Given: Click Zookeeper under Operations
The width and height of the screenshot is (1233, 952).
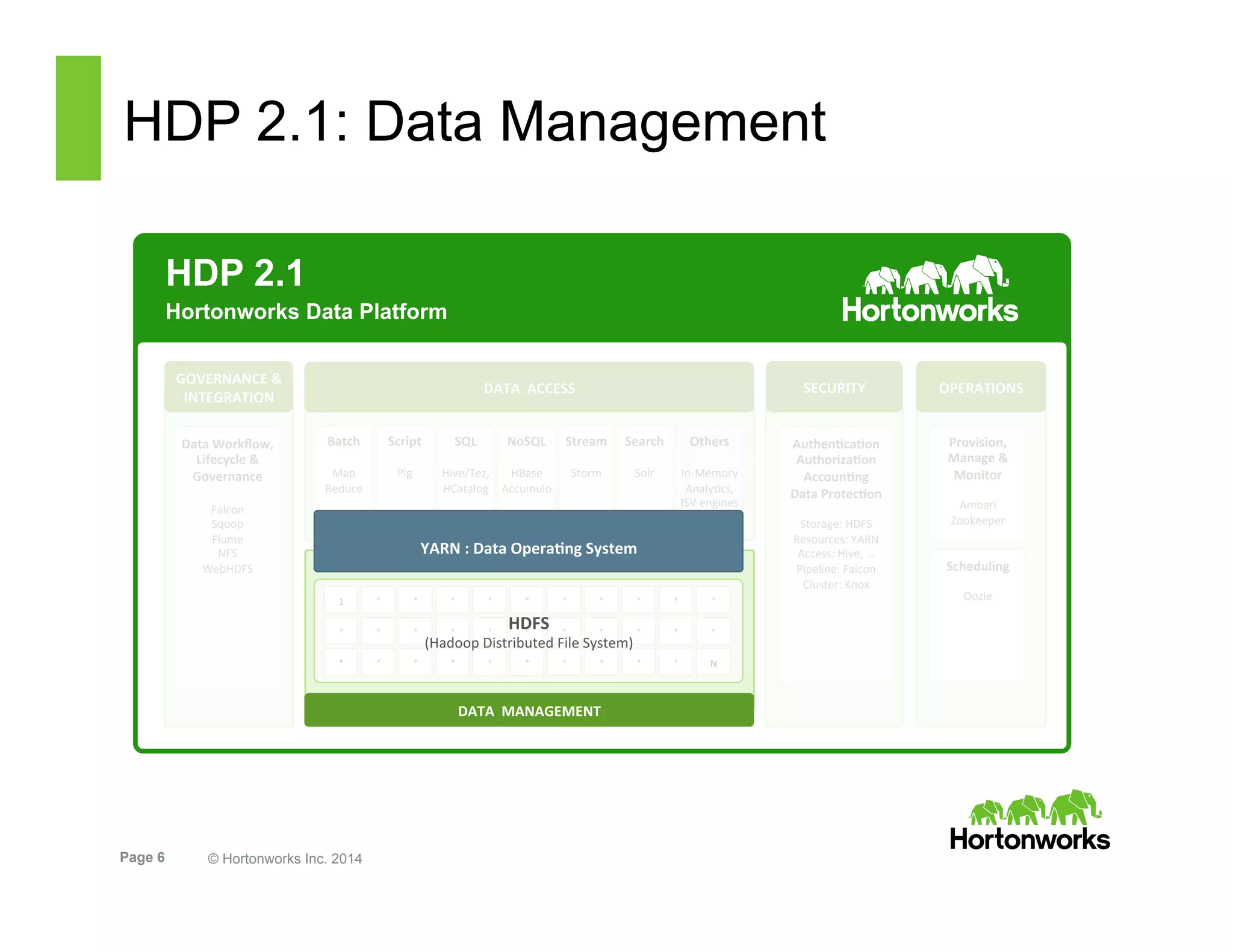Looking at the screenshot, I should [978, 521].
